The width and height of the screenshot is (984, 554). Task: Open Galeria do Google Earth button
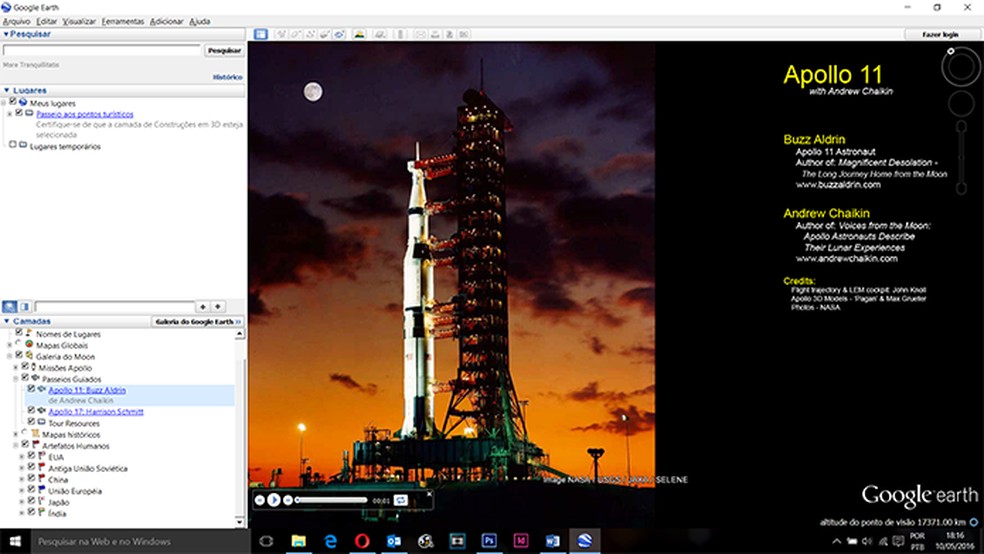[x=198, y=321]
